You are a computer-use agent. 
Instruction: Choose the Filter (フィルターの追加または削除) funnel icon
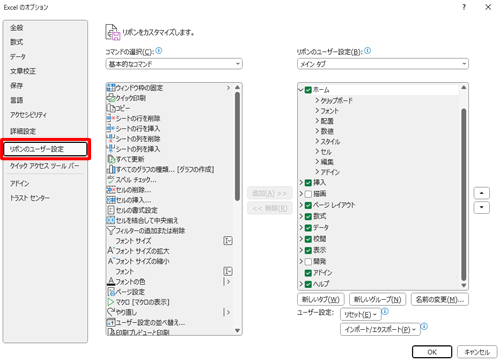click(x=111, y=230)
